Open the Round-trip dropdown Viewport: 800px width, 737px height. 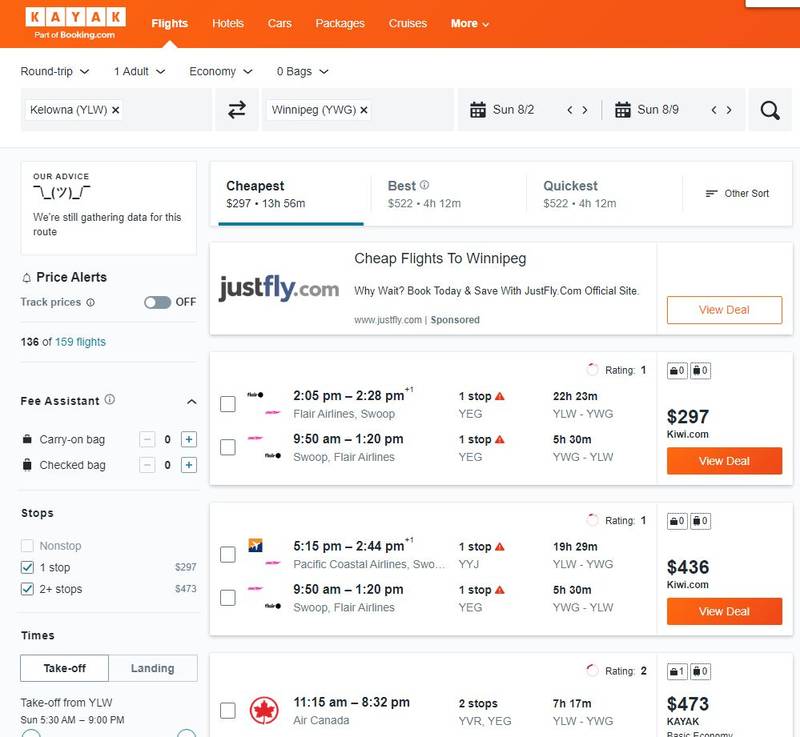click(x=55, y=71)
